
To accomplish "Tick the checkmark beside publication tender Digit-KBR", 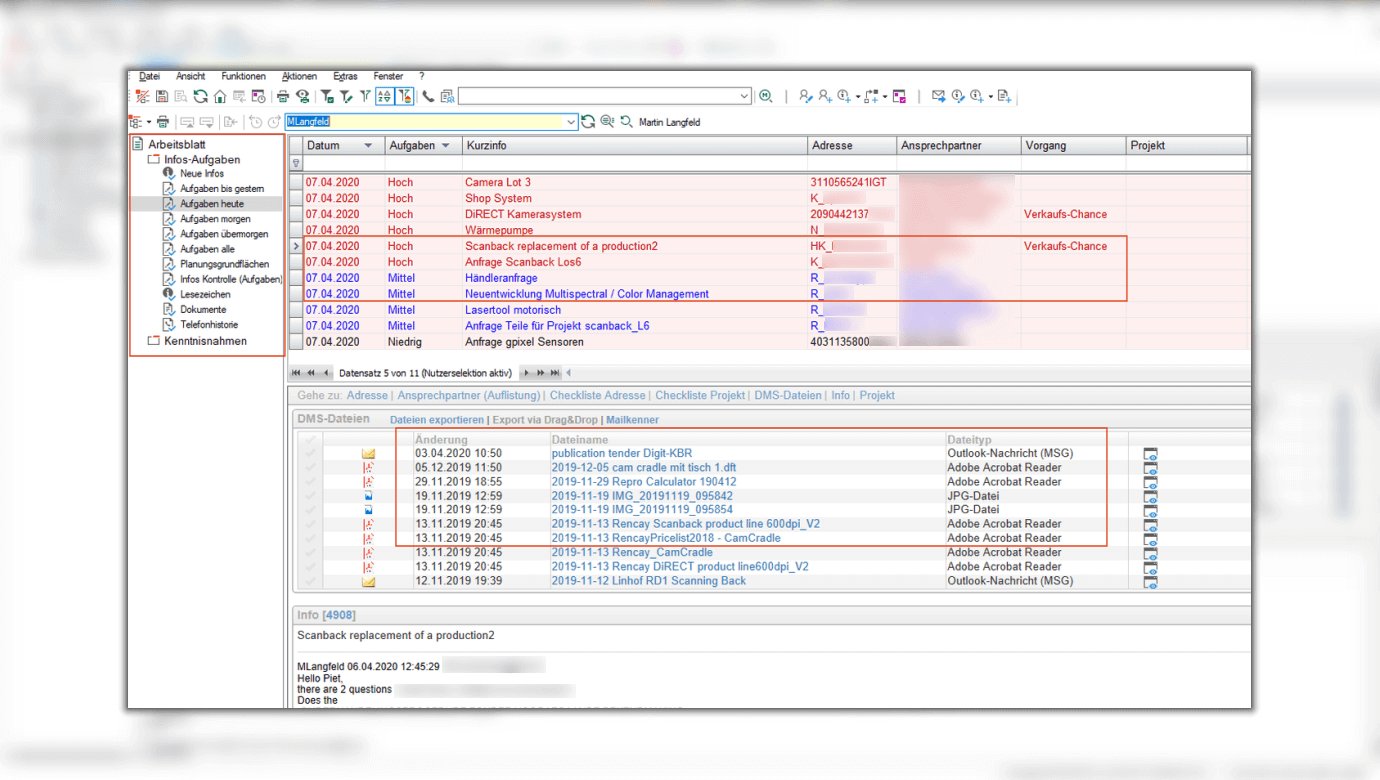I will coord(310,454).
